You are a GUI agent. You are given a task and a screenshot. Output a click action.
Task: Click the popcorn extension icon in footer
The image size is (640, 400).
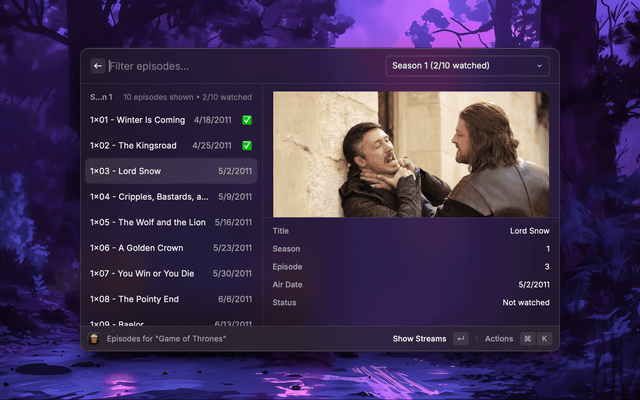coord(94,339)
